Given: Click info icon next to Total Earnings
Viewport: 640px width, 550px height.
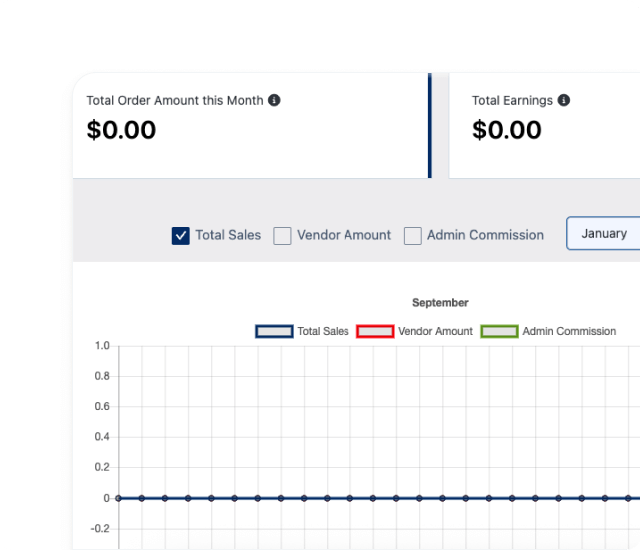Looking at the screenshot, I should coord(564,100).
